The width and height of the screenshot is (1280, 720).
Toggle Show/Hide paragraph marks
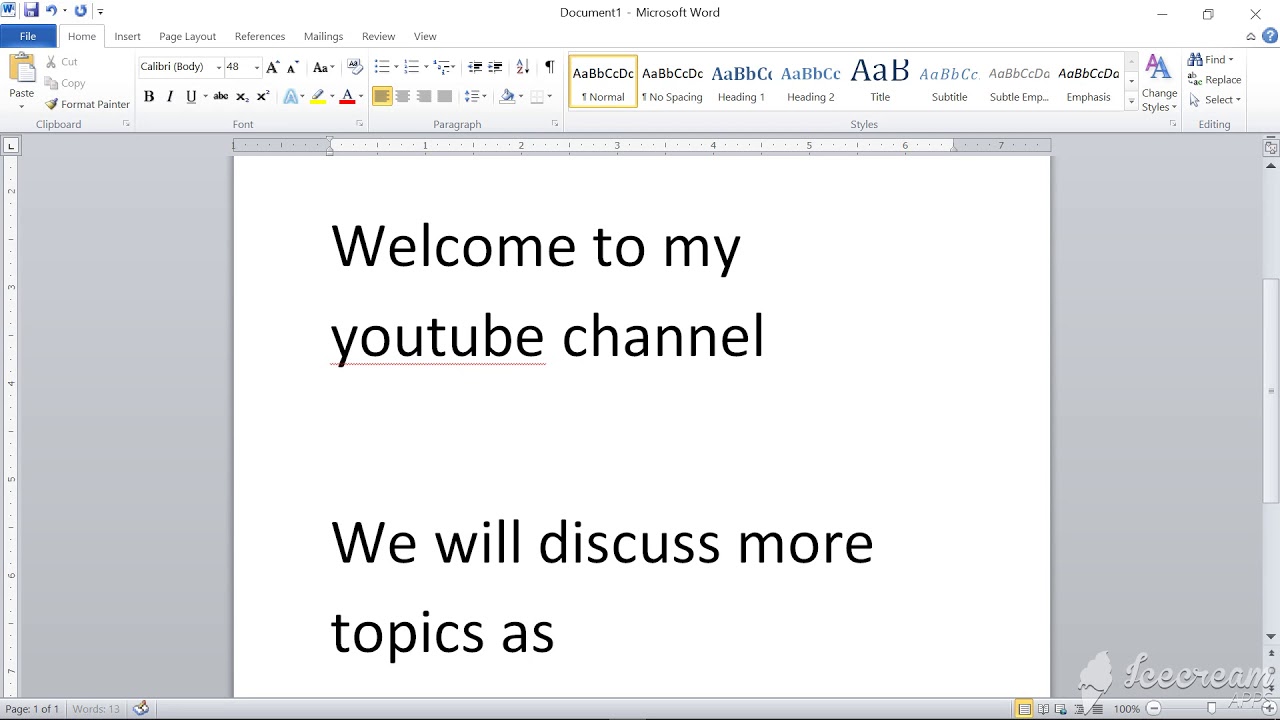(549, 67)
